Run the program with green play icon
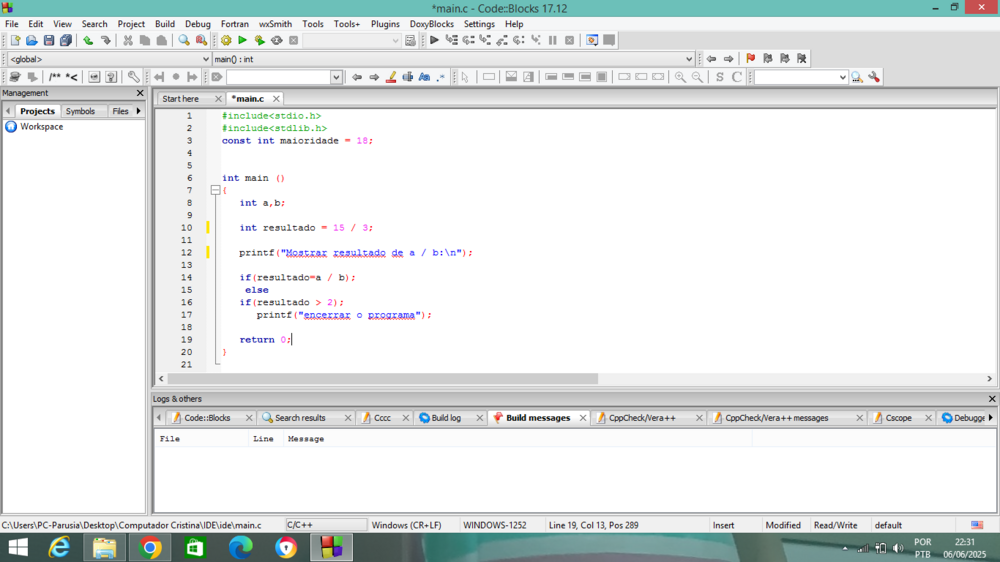The image size is (1000, 562). point(243,41)
